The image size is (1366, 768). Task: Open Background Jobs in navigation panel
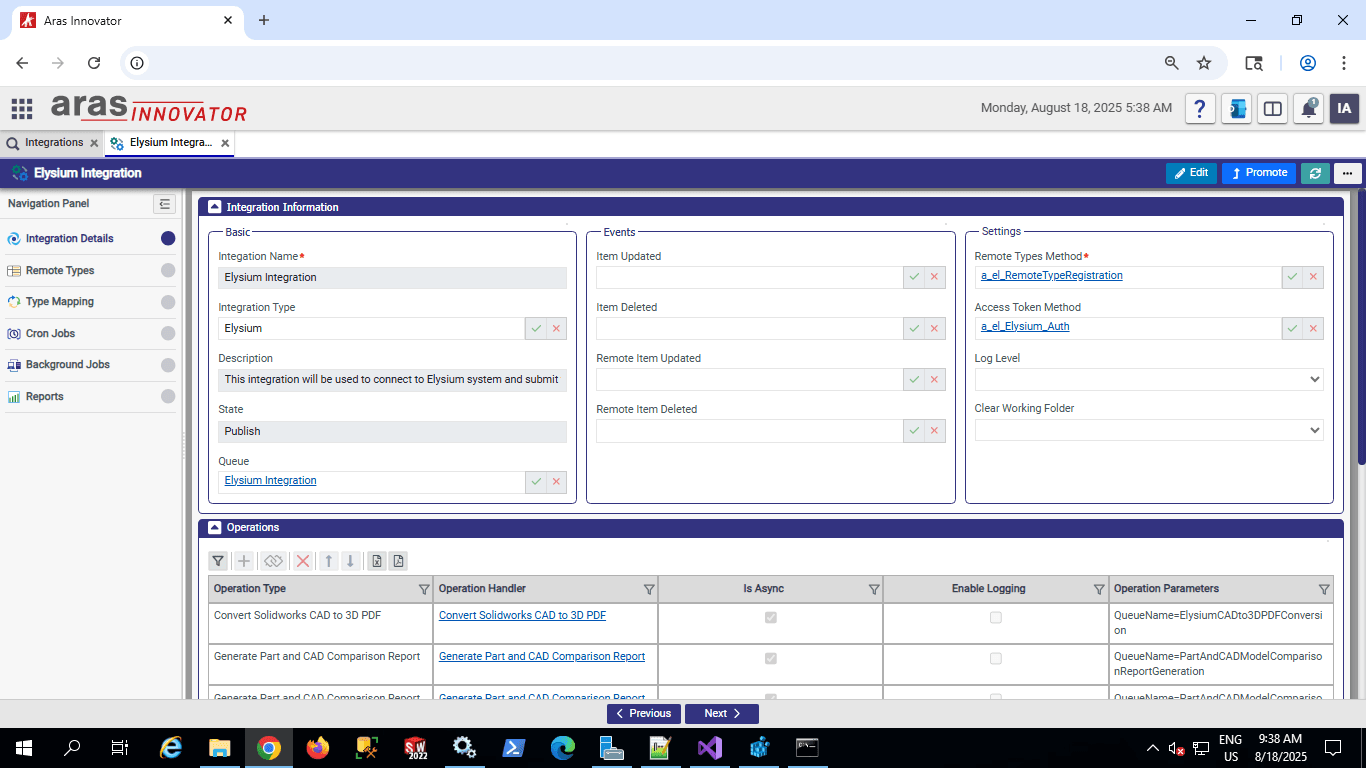(x=67, y=365)
